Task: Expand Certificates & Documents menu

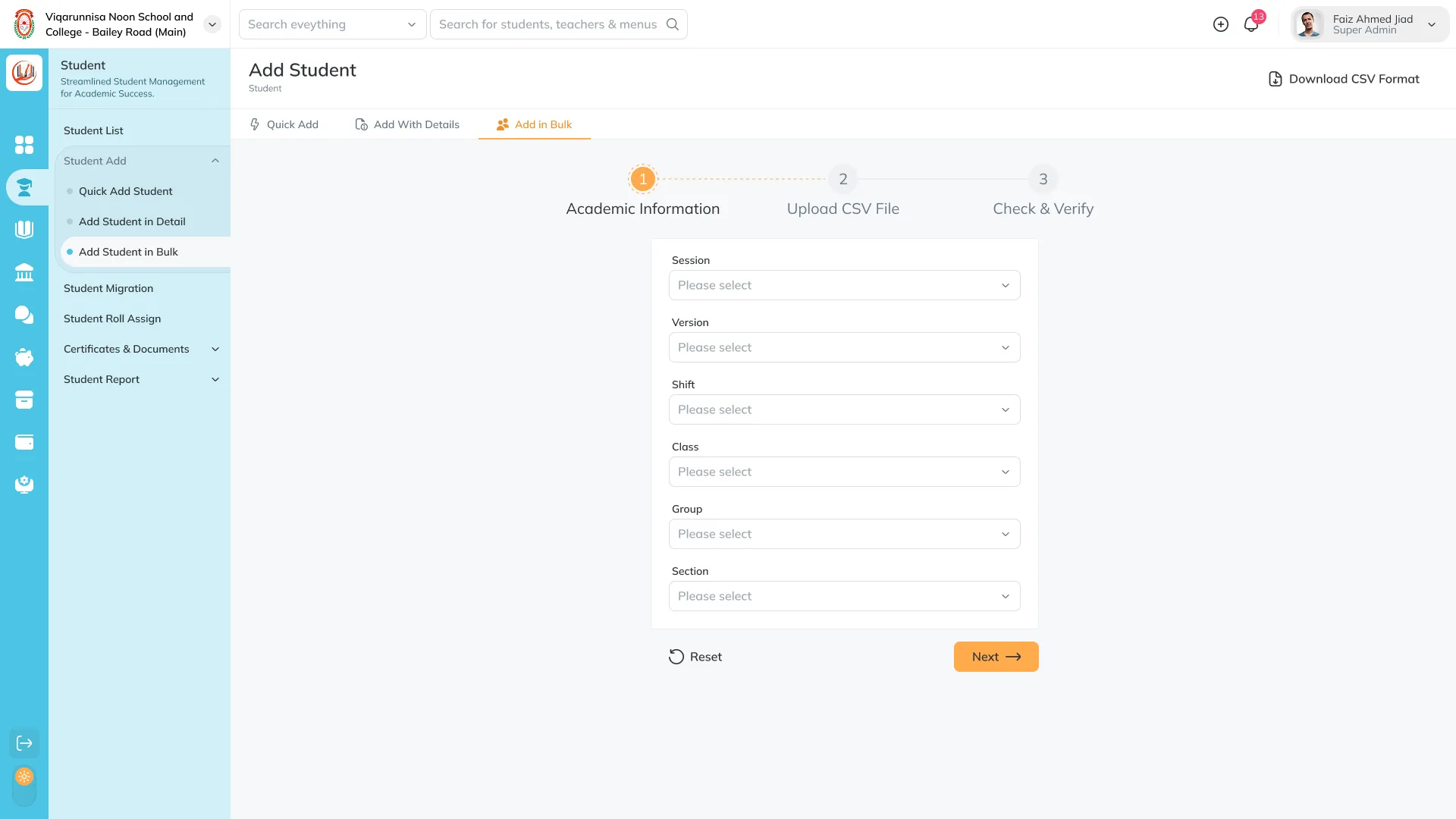Action: pos(140,349)
